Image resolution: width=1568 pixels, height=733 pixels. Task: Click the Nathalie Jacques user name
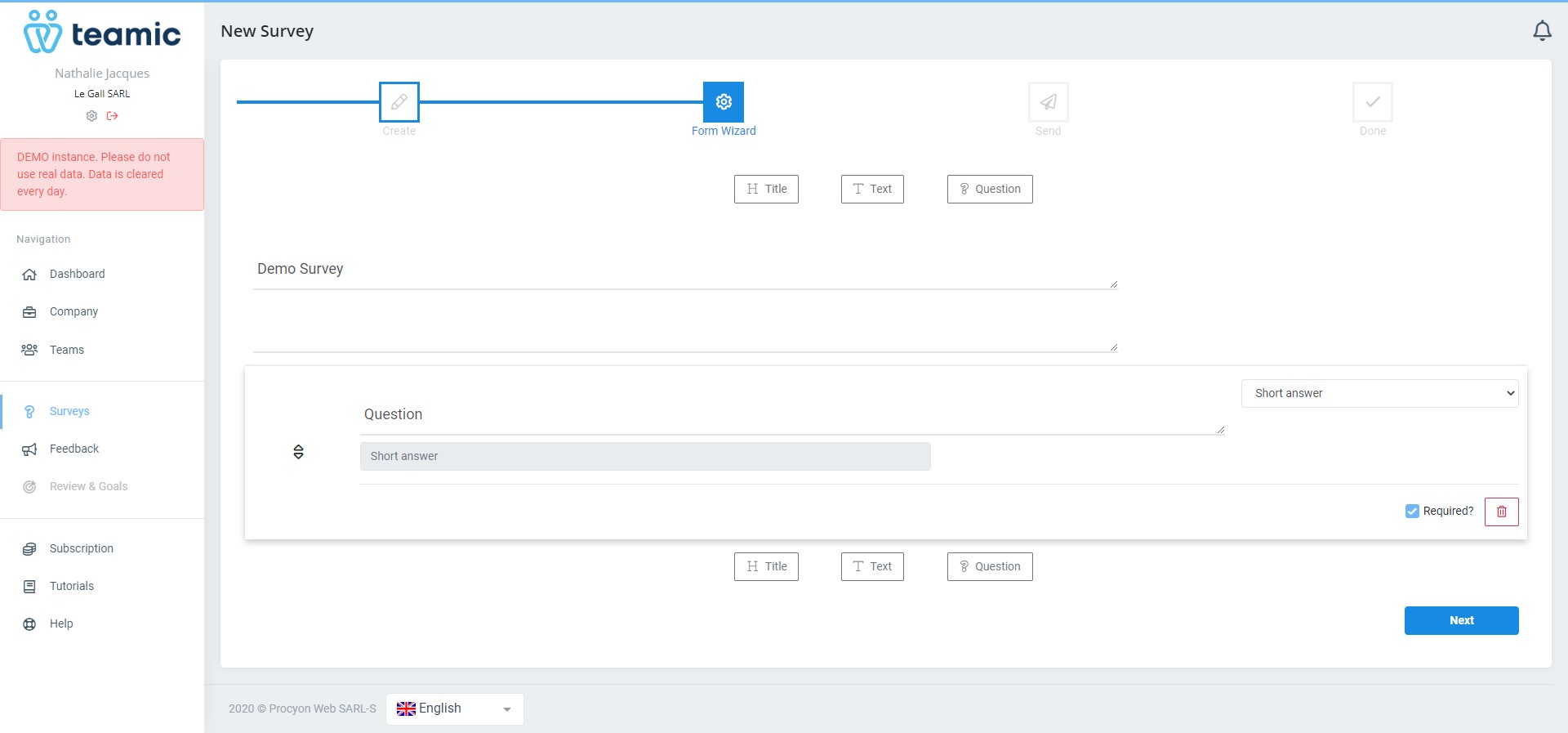click(x=102, y=74)
